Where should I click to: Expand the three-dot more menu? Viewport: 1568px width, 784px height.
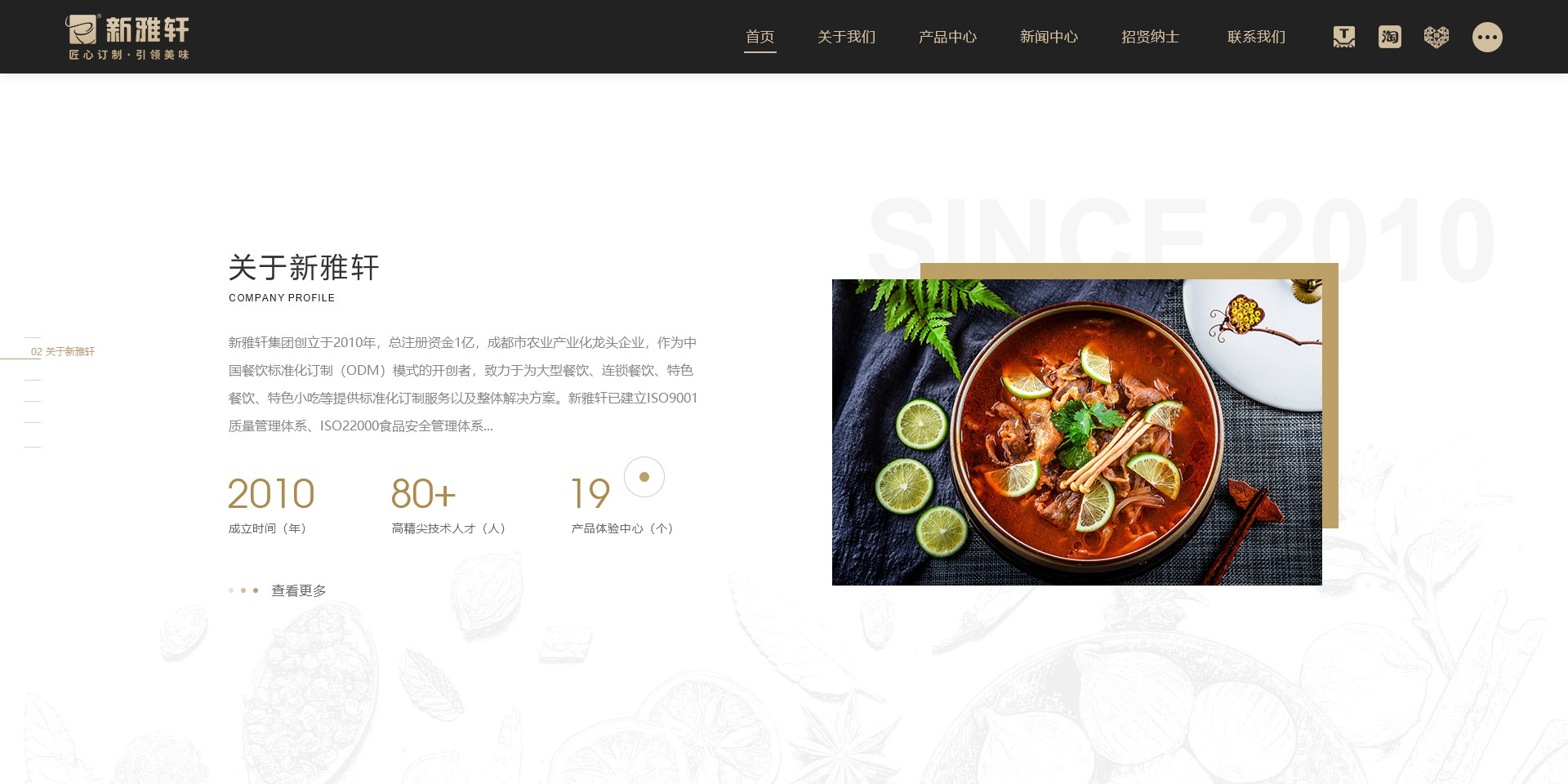click(1487, 37)
